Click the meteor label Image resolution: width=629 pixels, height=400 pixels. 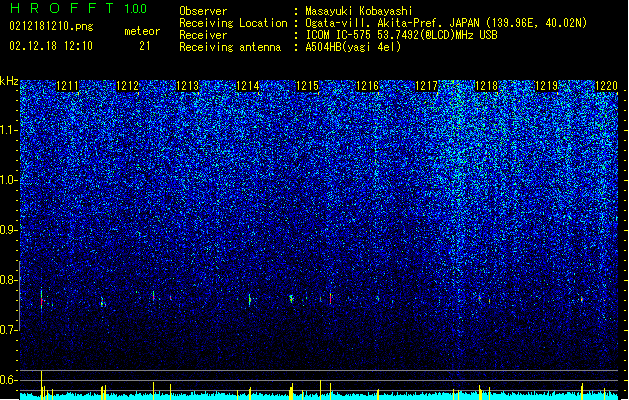click(x=142, y=31)
